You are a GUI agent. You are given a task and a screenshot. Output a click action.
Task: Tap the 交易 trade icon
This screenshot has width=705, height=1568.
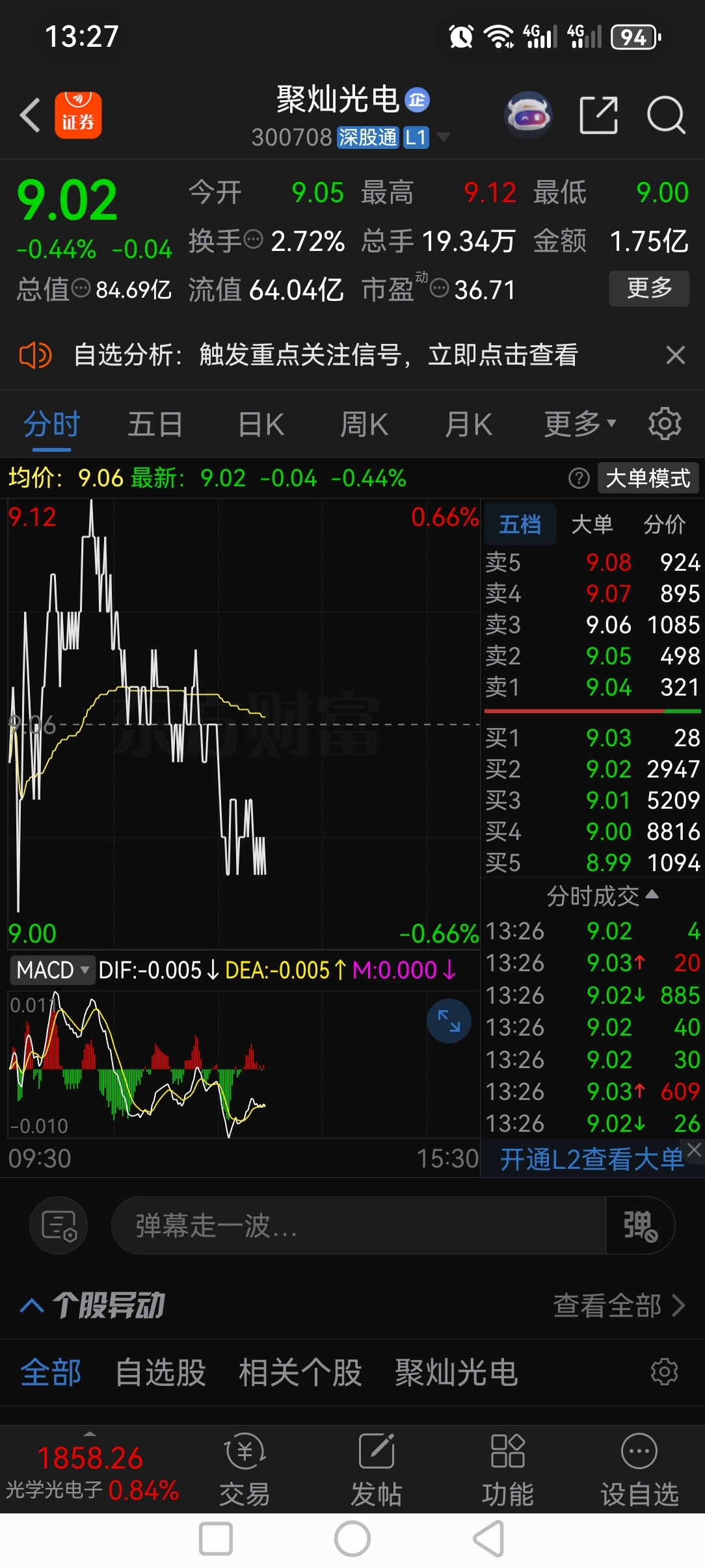pyautogui.click(x=245, y=1469)
